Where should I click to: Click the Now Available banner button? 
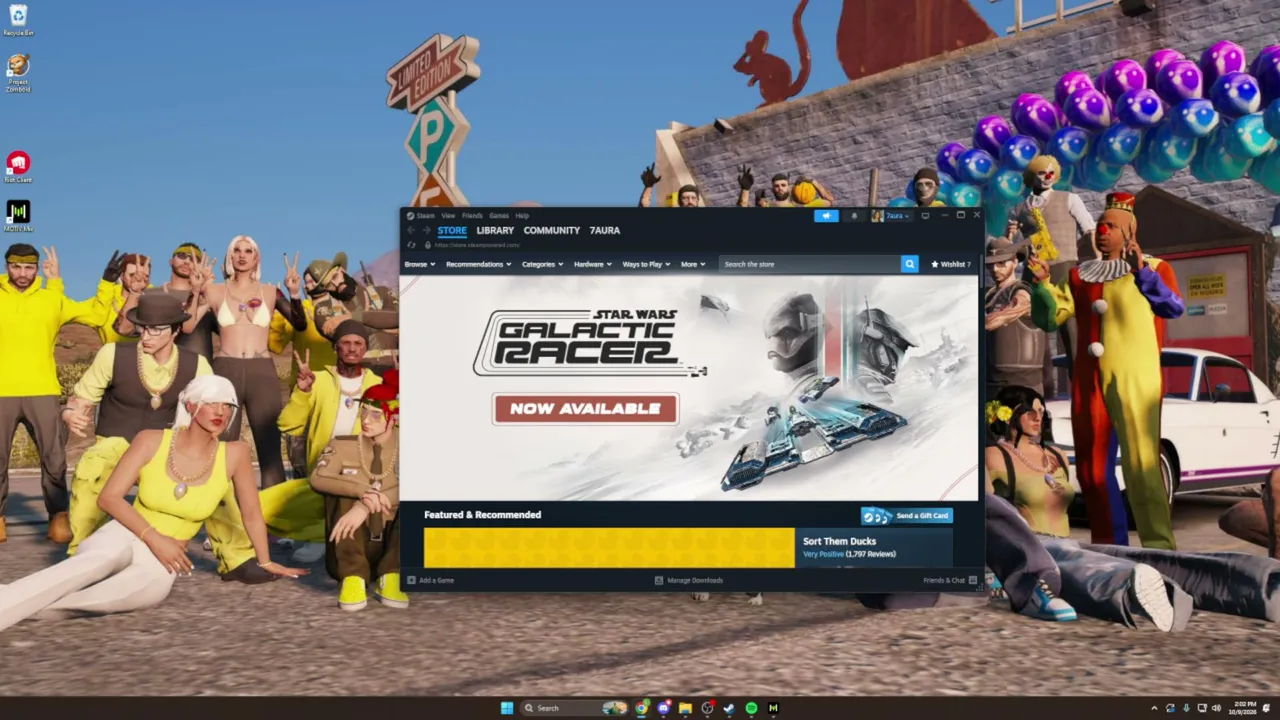click(x=585, y=408)
